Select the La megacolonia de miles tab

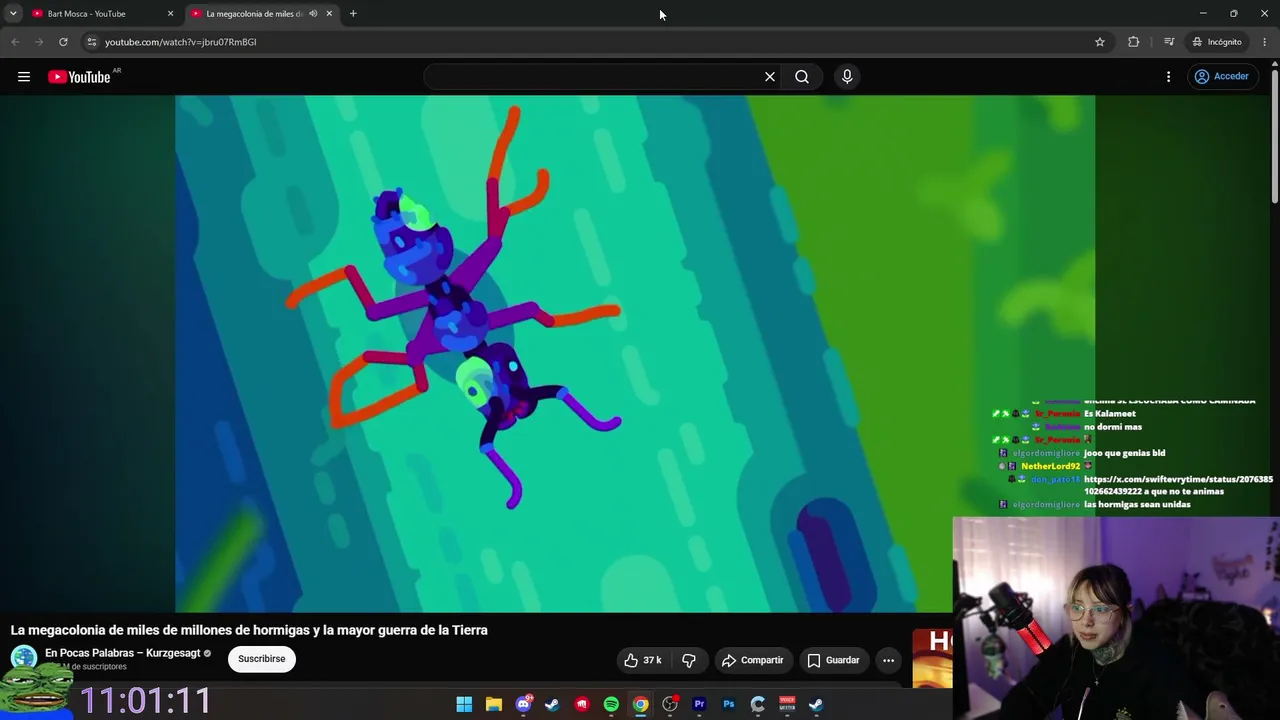coord(262,14)
